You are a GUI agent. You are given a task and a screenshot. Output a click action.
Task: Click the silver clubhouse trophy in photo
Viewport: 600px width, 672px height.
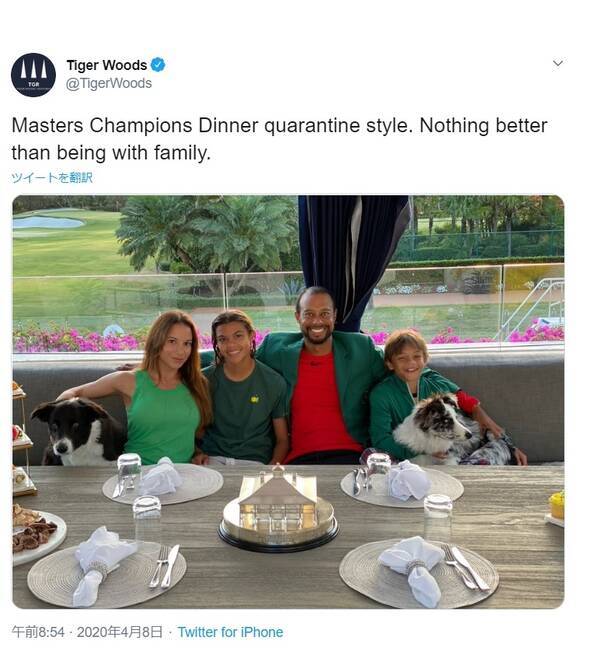pos(279,509)
